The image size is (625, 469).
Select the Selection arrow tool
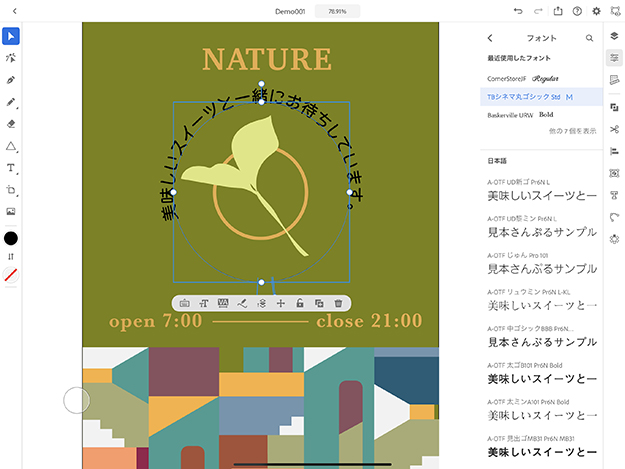[11, 37]
